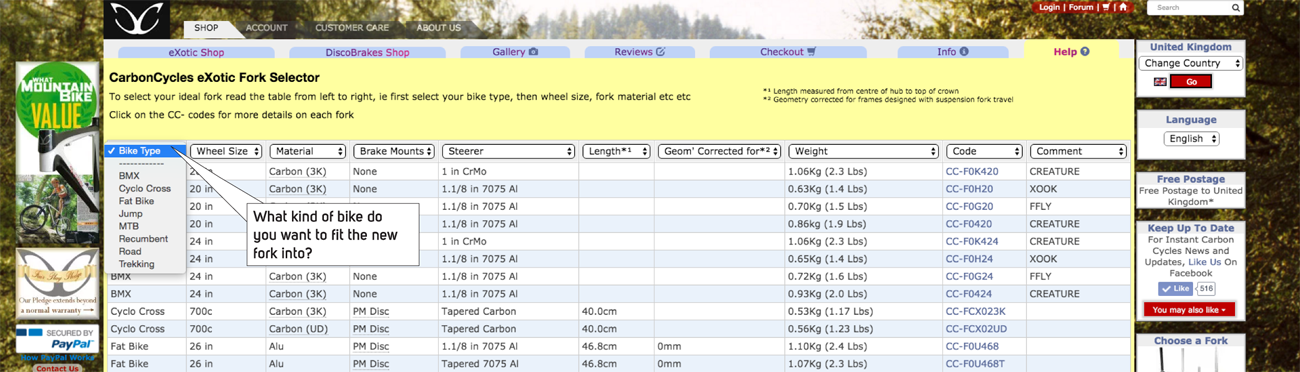Open fork code CC-F0H20
Viewport: 1300px width, 372px height.
click(969, 189)
